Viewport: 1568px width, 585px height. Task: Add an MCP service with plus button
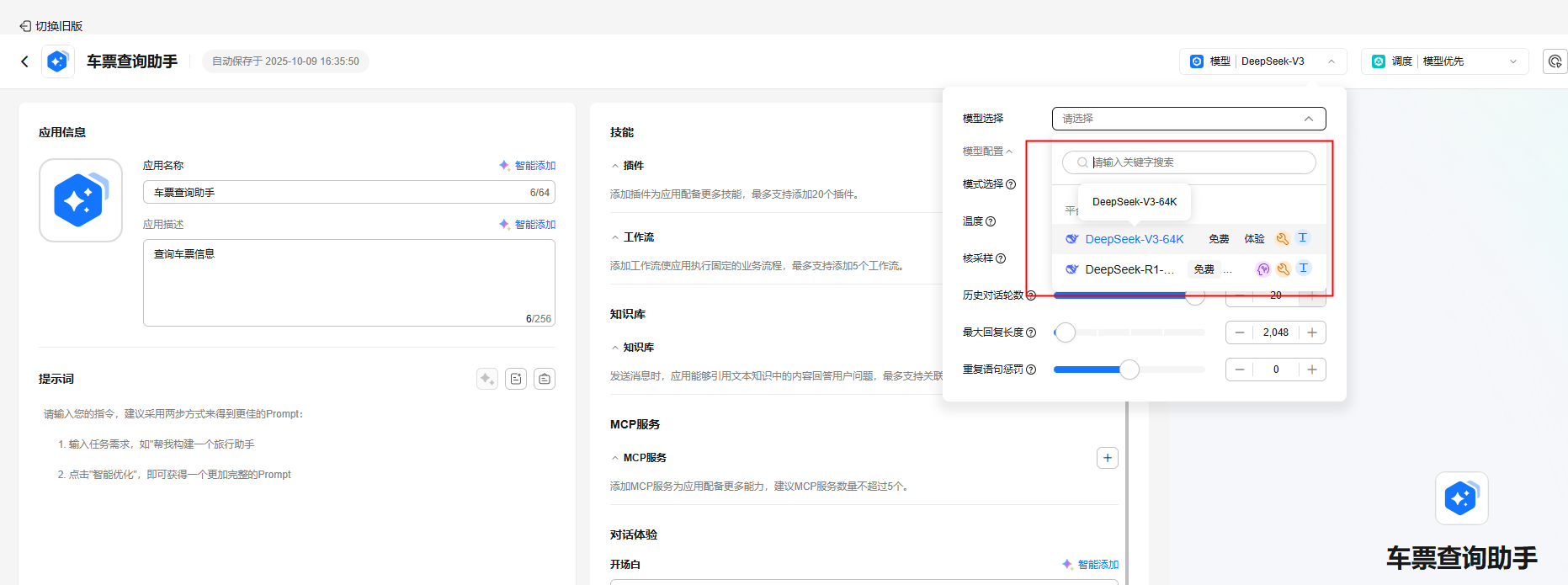pos(1108,458)
